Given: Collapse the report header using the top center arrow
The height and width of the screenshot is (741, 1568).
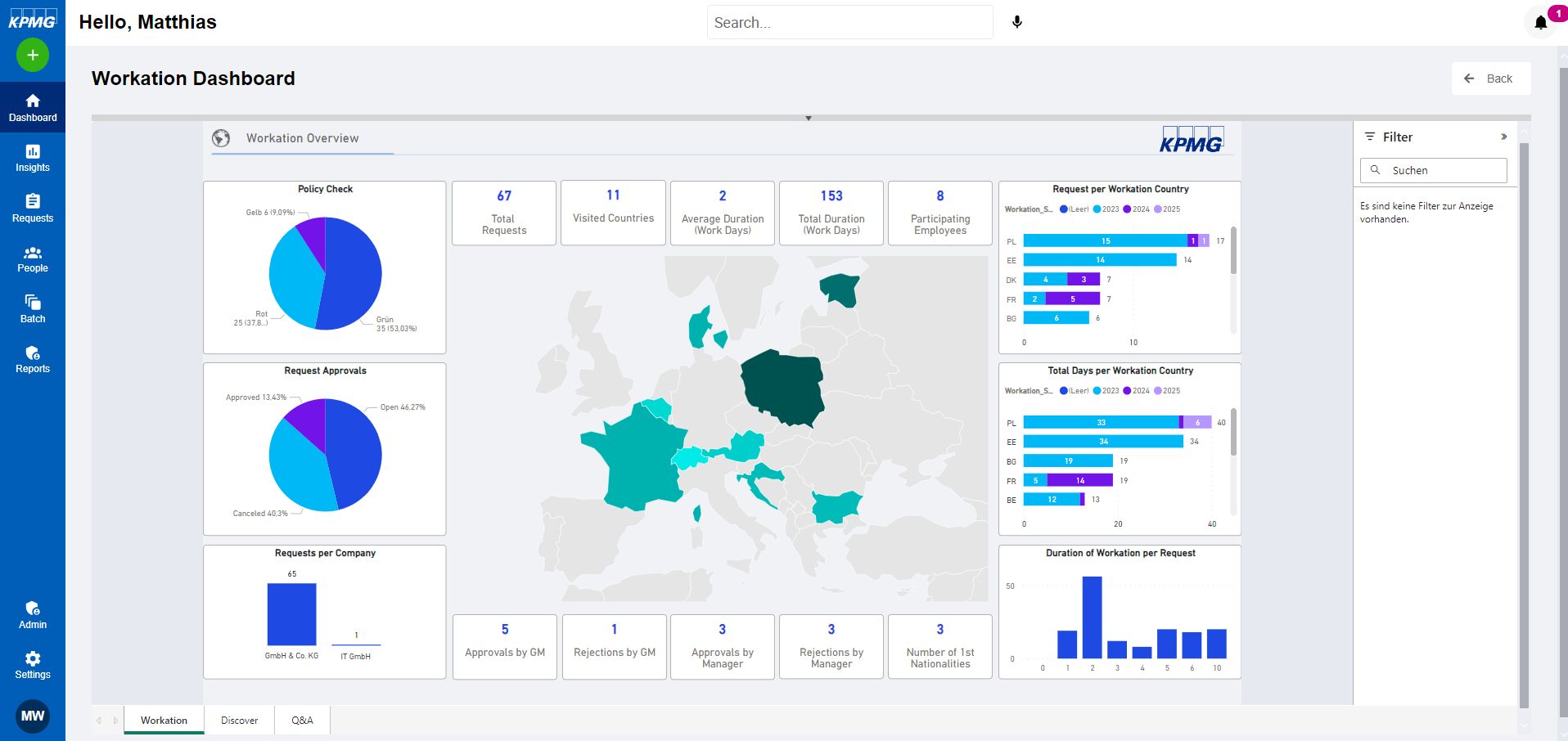Looking at the screenshot, I should 809,118.
